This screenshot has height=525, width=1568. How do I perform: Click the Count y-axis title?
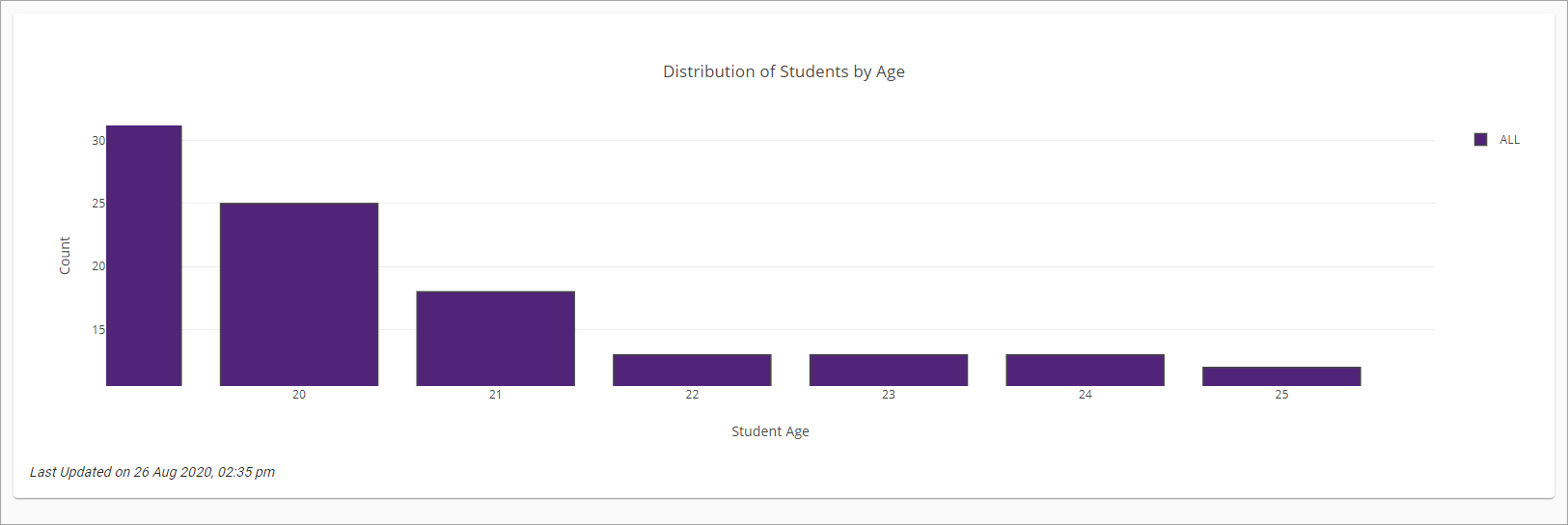65,256
